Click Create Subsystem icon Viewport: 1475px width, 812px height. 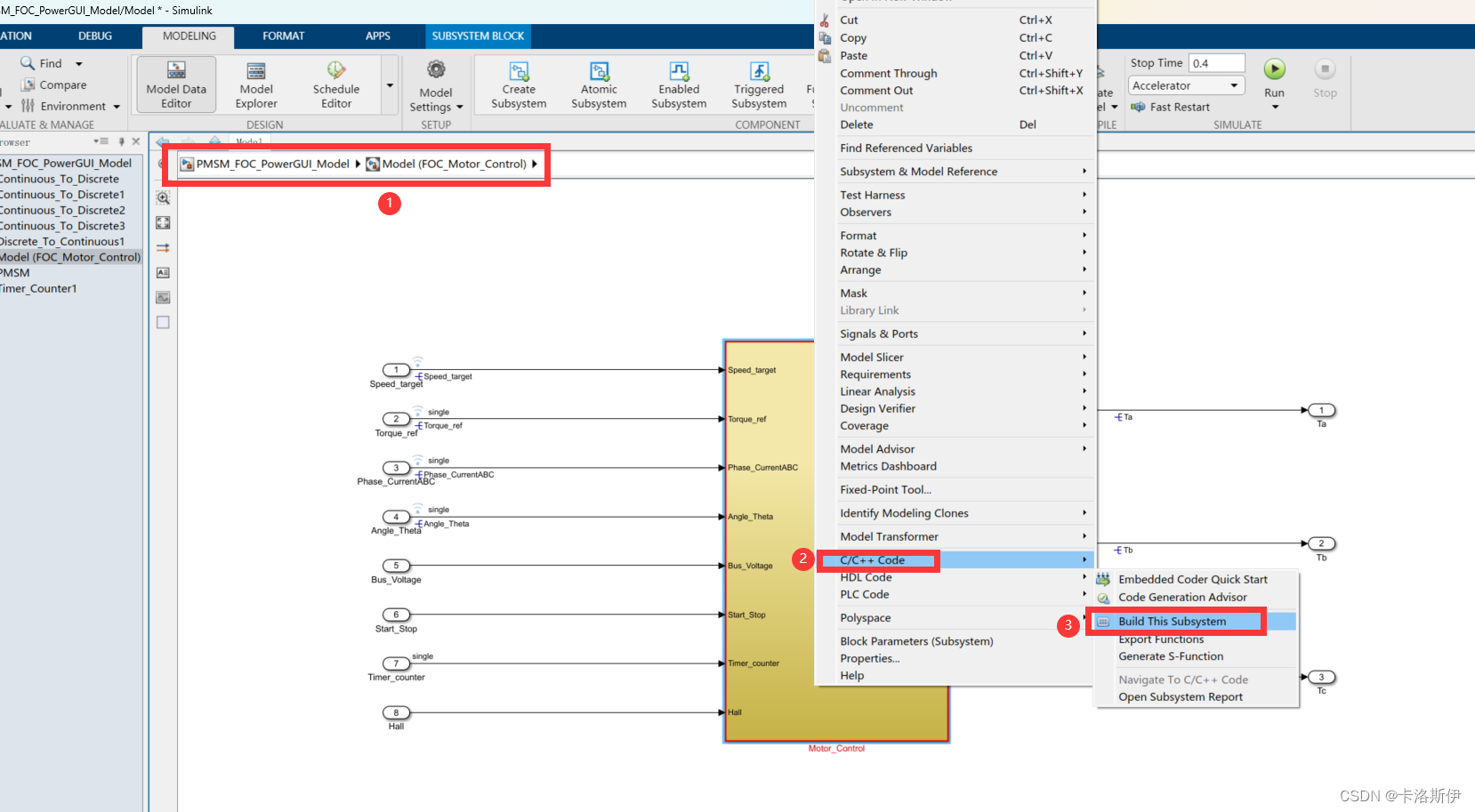[x=519, y=71]
